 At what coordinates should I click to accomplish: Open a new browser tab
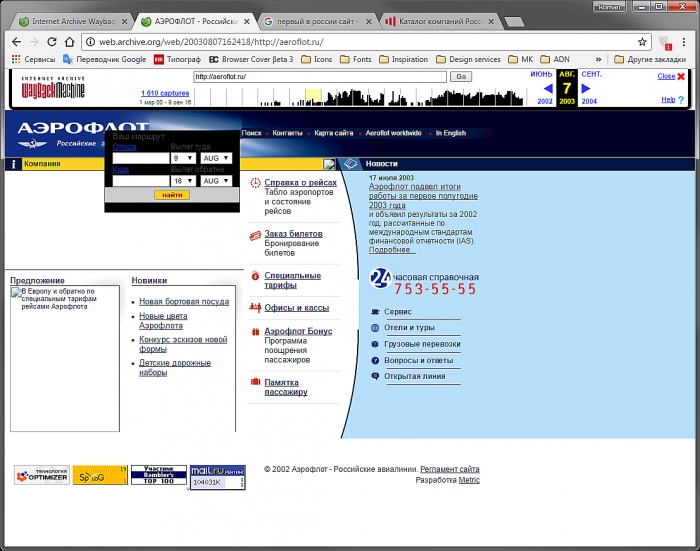[514, 22]
